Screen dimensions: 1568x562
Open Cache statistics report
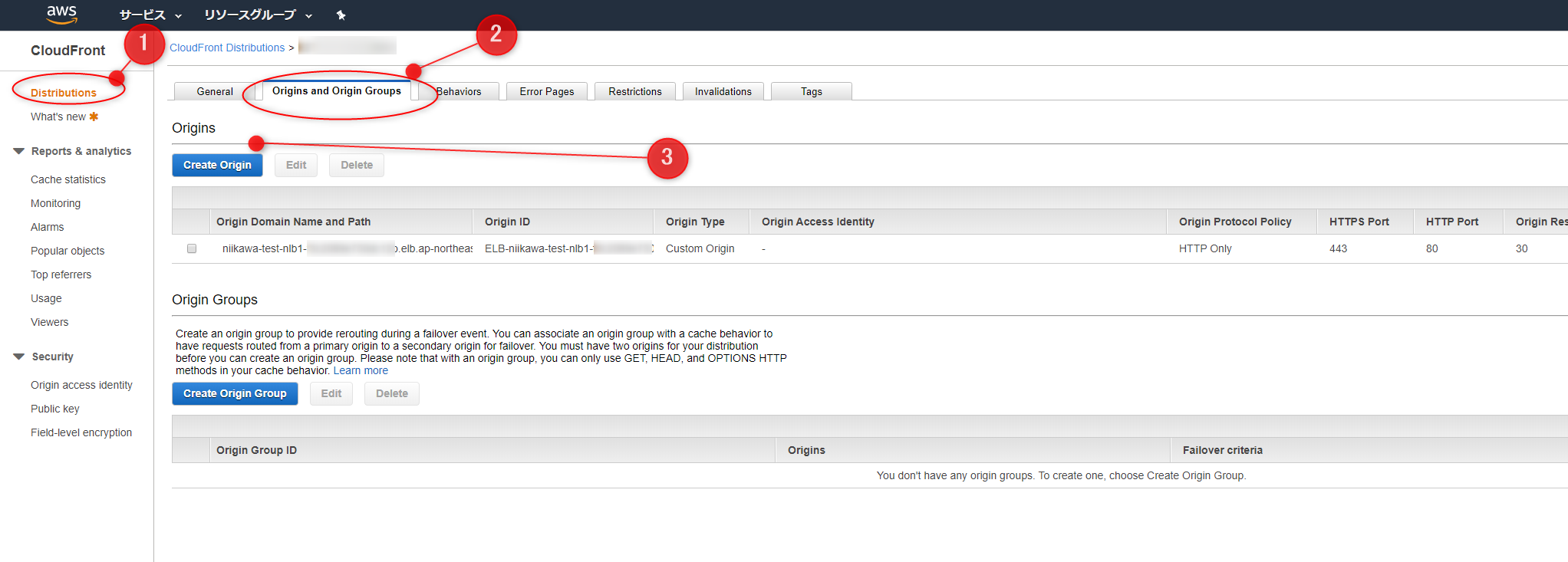tap(68, 179)
